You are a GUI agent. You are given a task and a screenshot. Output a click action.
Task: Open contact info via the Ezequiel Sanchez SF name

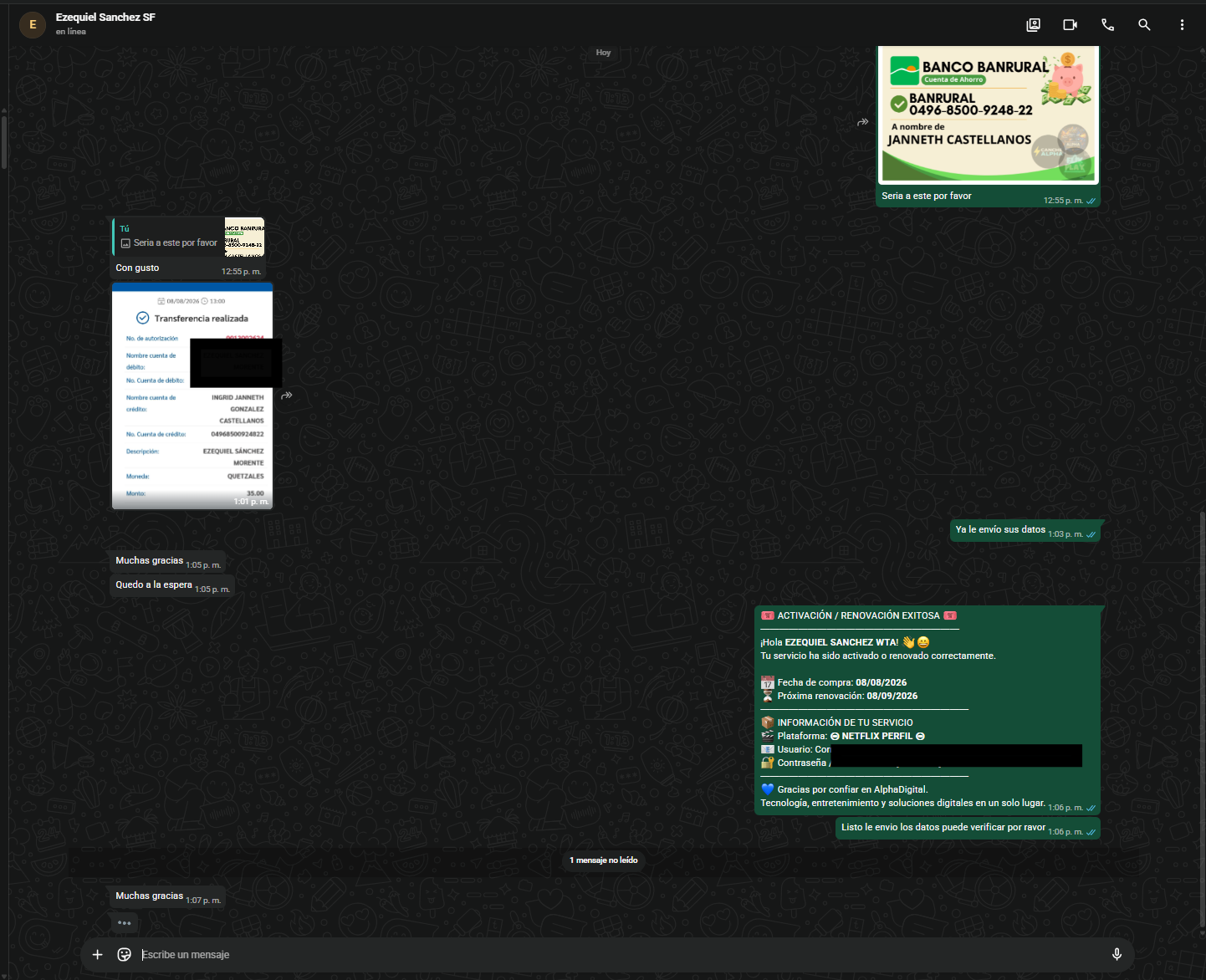coord(105,18)
